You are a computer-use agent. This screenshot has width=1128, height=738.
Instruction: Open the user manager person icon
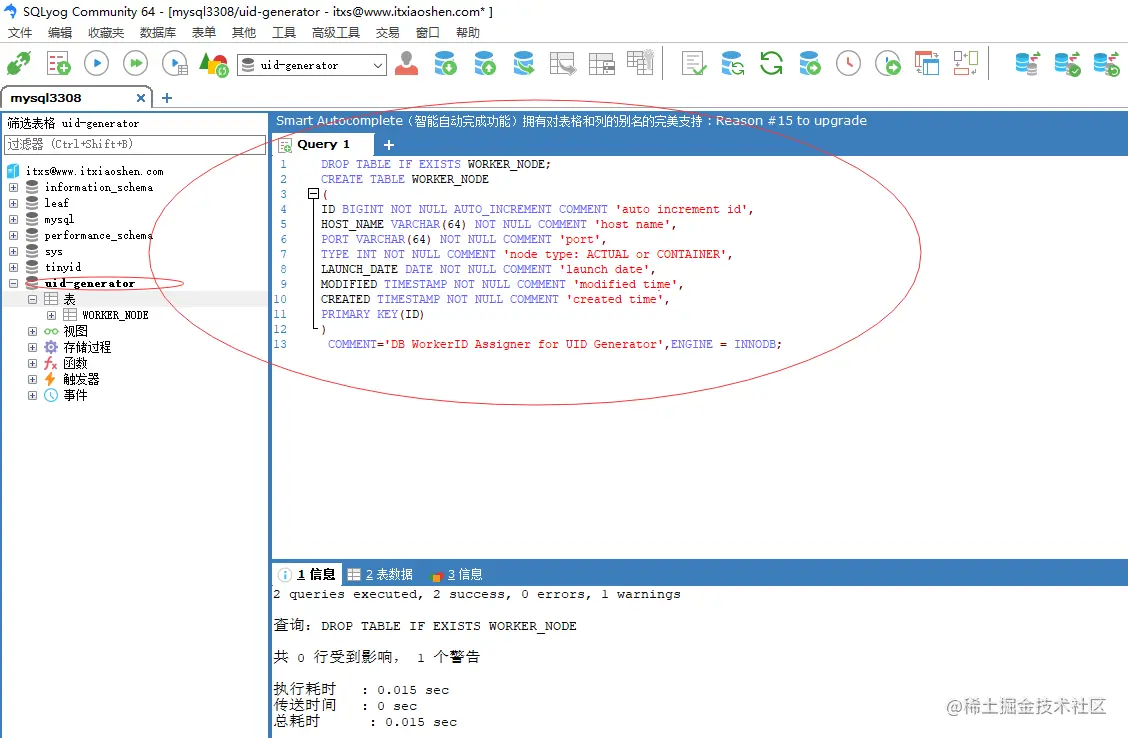click(406, 64)
